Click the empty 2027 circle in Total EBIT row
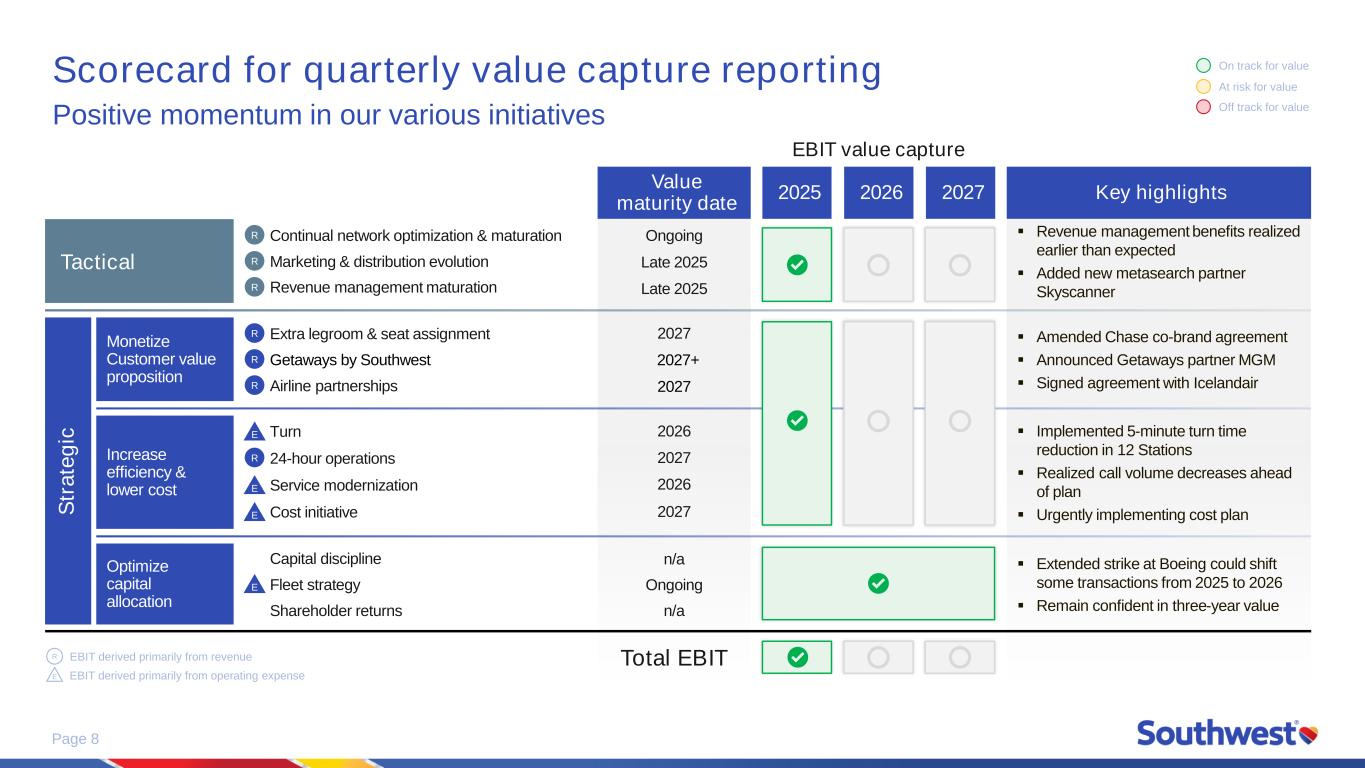1365x768 pixels. point(959,657)
